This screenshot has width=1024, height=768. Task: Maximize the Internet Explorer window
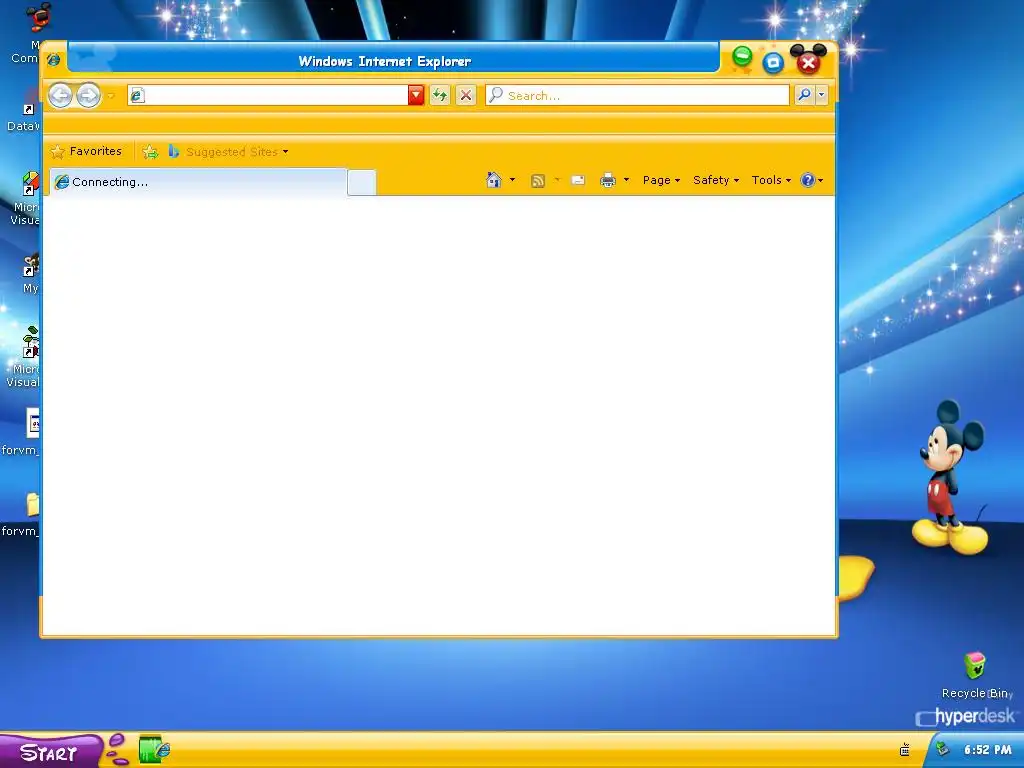[773, 63]
